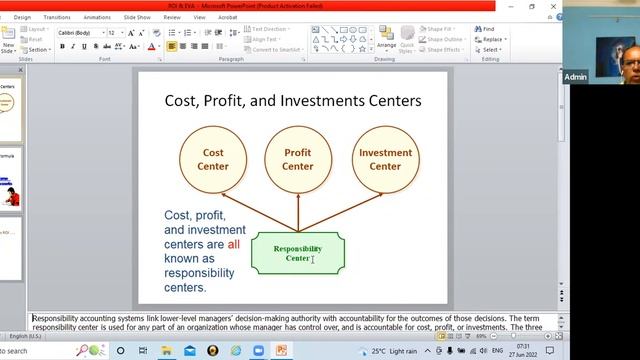Image resolution: width=640 pixels, height=360 pixels.
Task: Click New Slide icon
Action: click(8, 34)
